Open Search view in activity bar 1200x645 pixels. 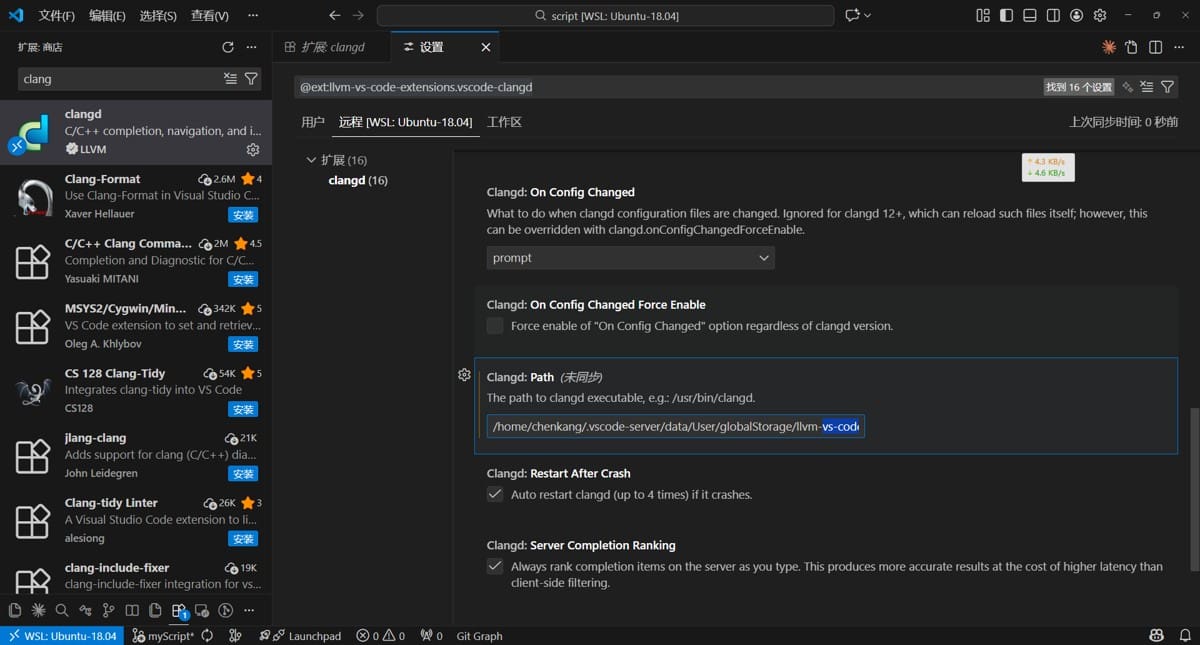coord(62,610)
